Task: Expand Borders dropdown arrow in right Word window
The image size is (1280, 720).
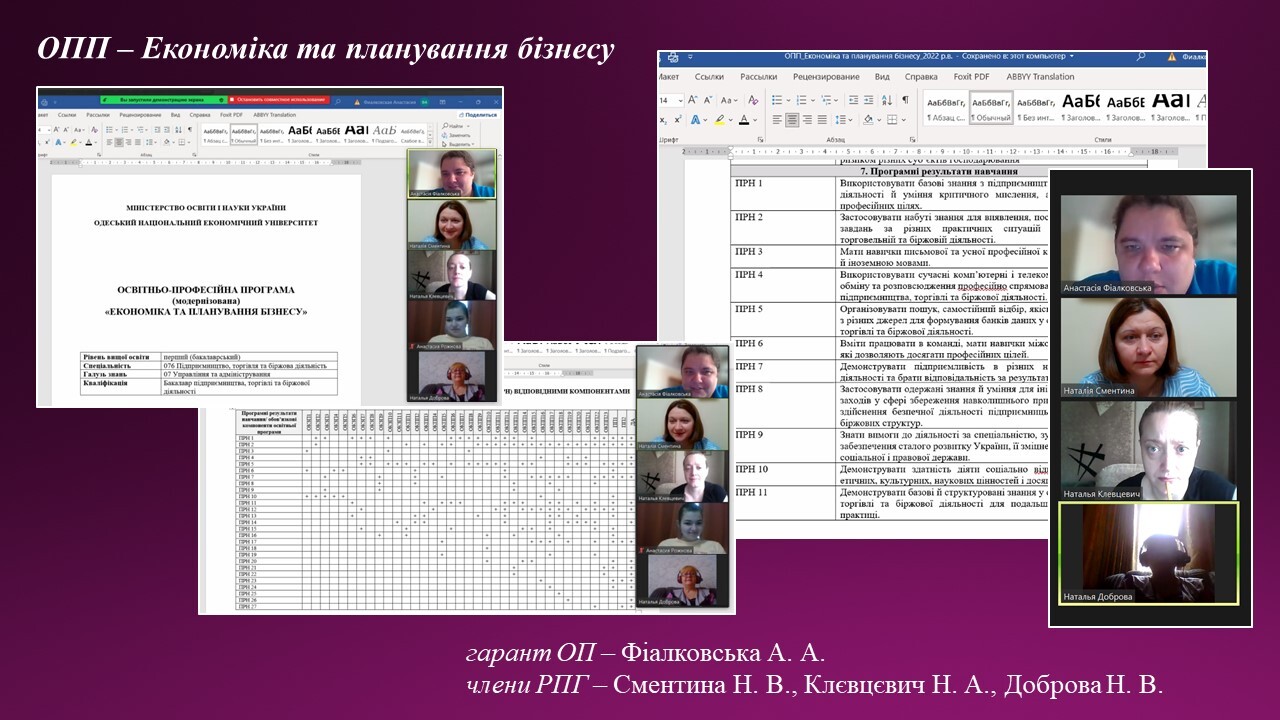Action: click(x=906, y=120)
